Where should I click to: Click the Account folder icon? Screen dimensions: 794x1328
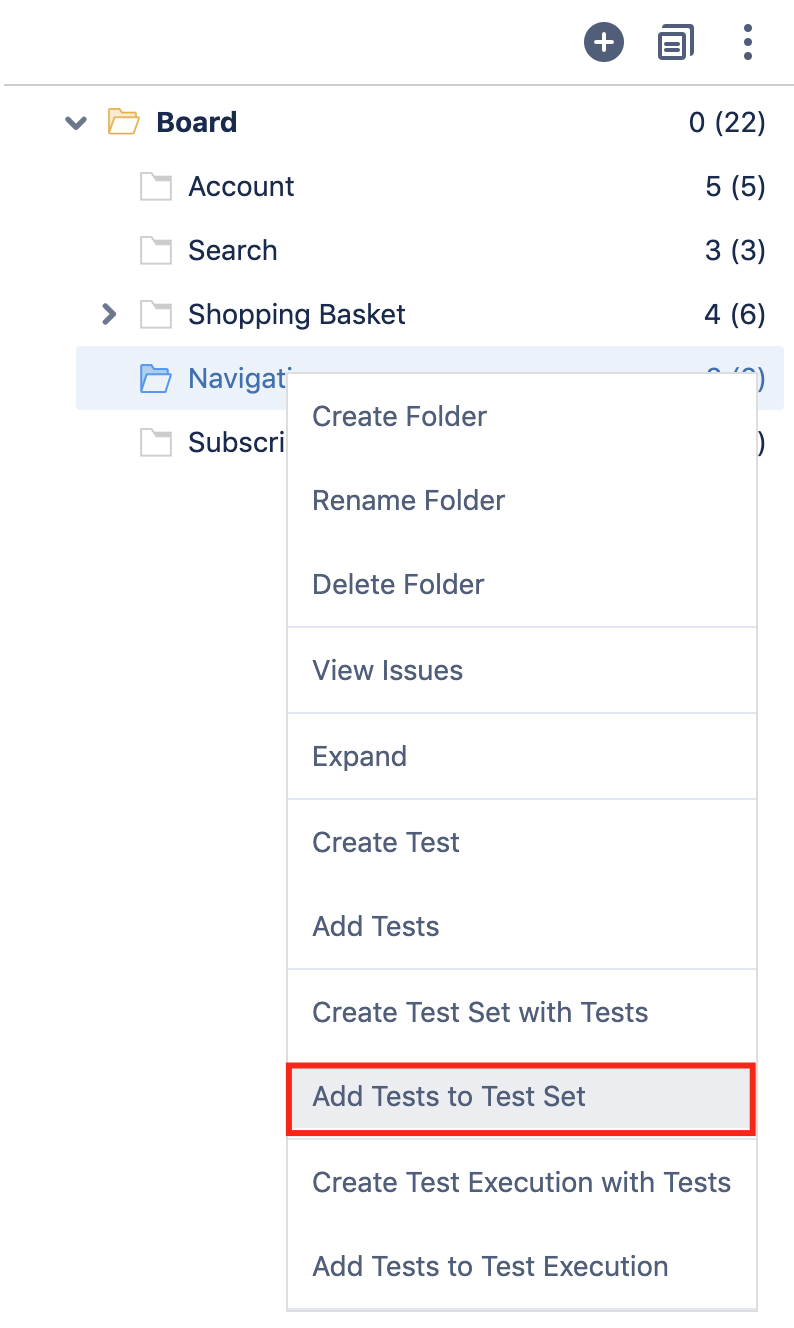pos(156,187)
